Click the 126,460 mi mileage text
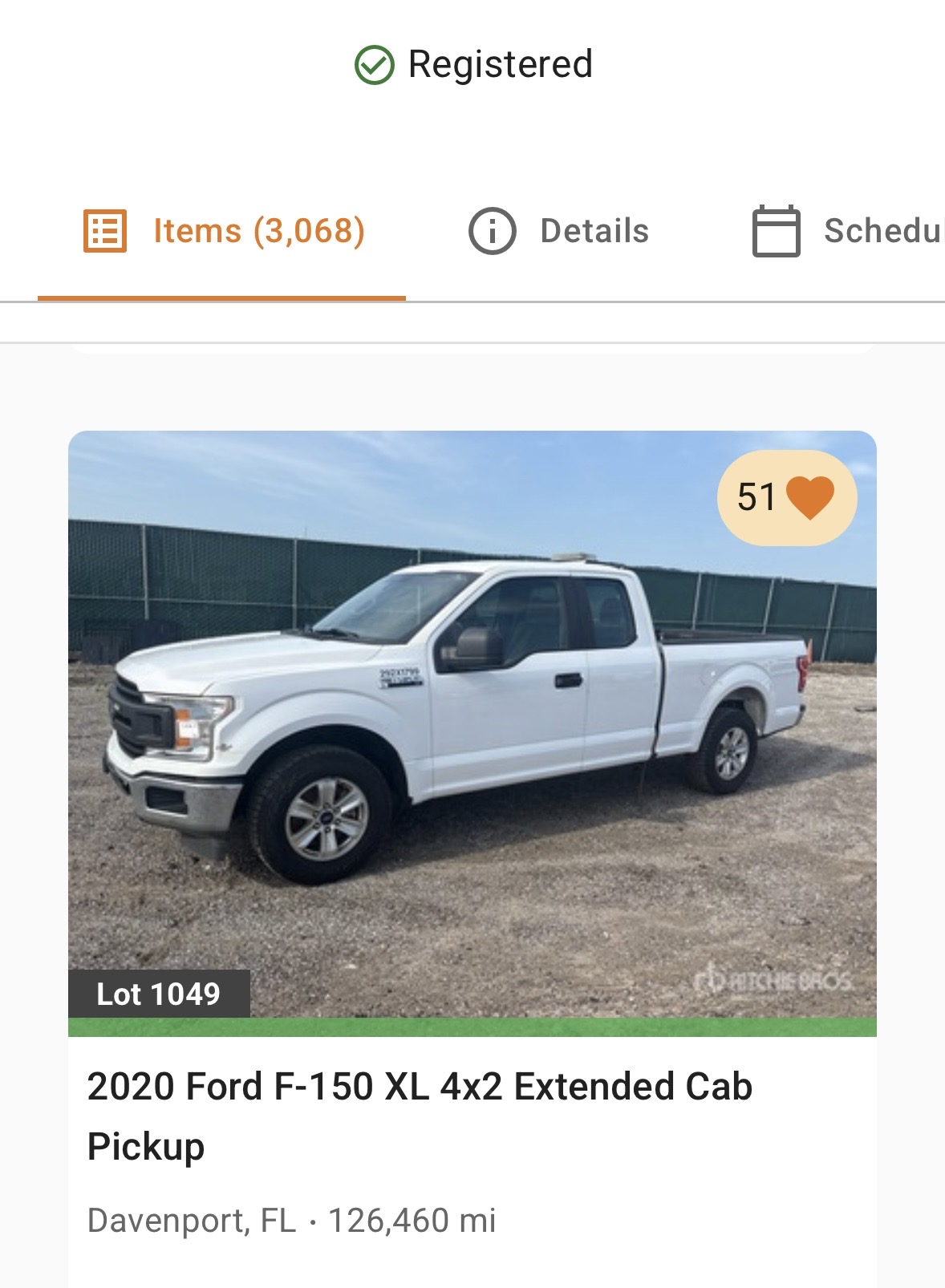The image size is (945, 1288). tap(412, 1221)
